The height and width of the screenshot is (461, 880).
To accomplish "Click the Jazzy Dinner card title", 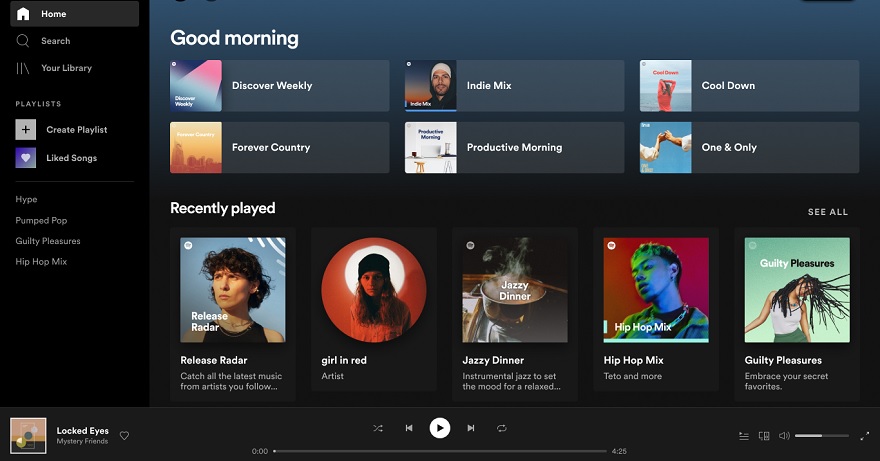I will pos(493,360).
